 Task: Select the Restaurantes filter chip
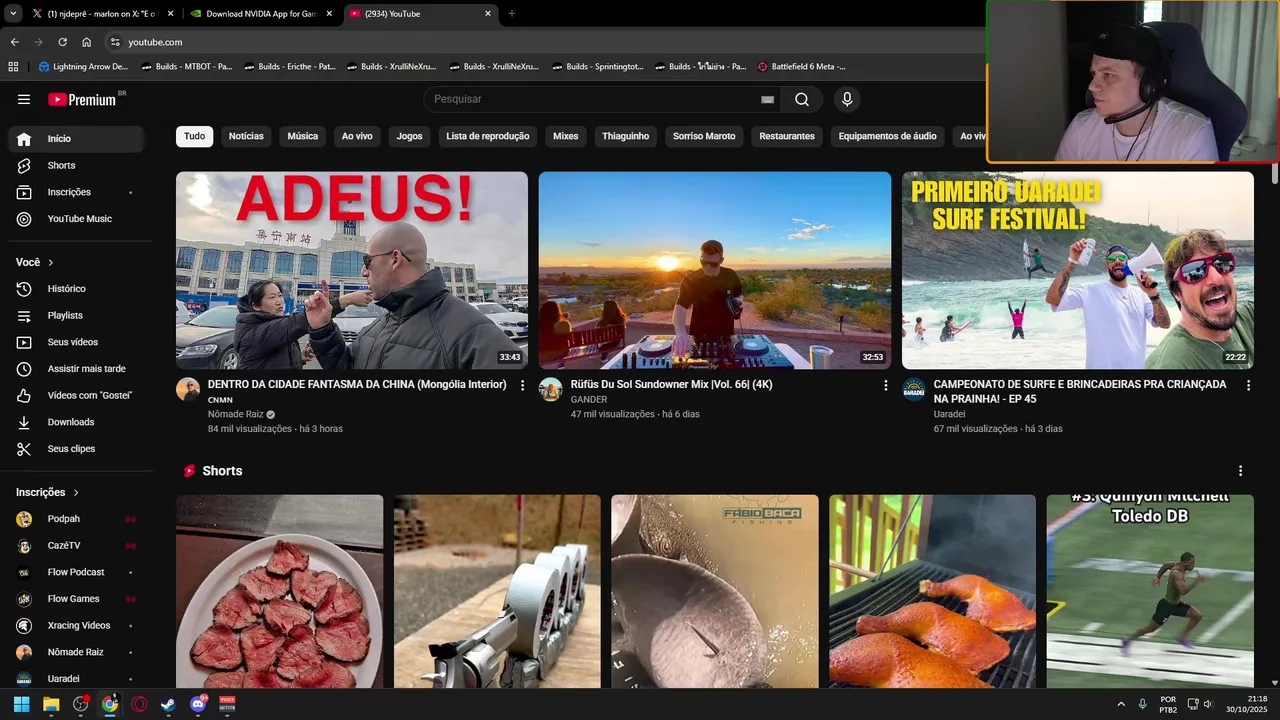point(787,136)
